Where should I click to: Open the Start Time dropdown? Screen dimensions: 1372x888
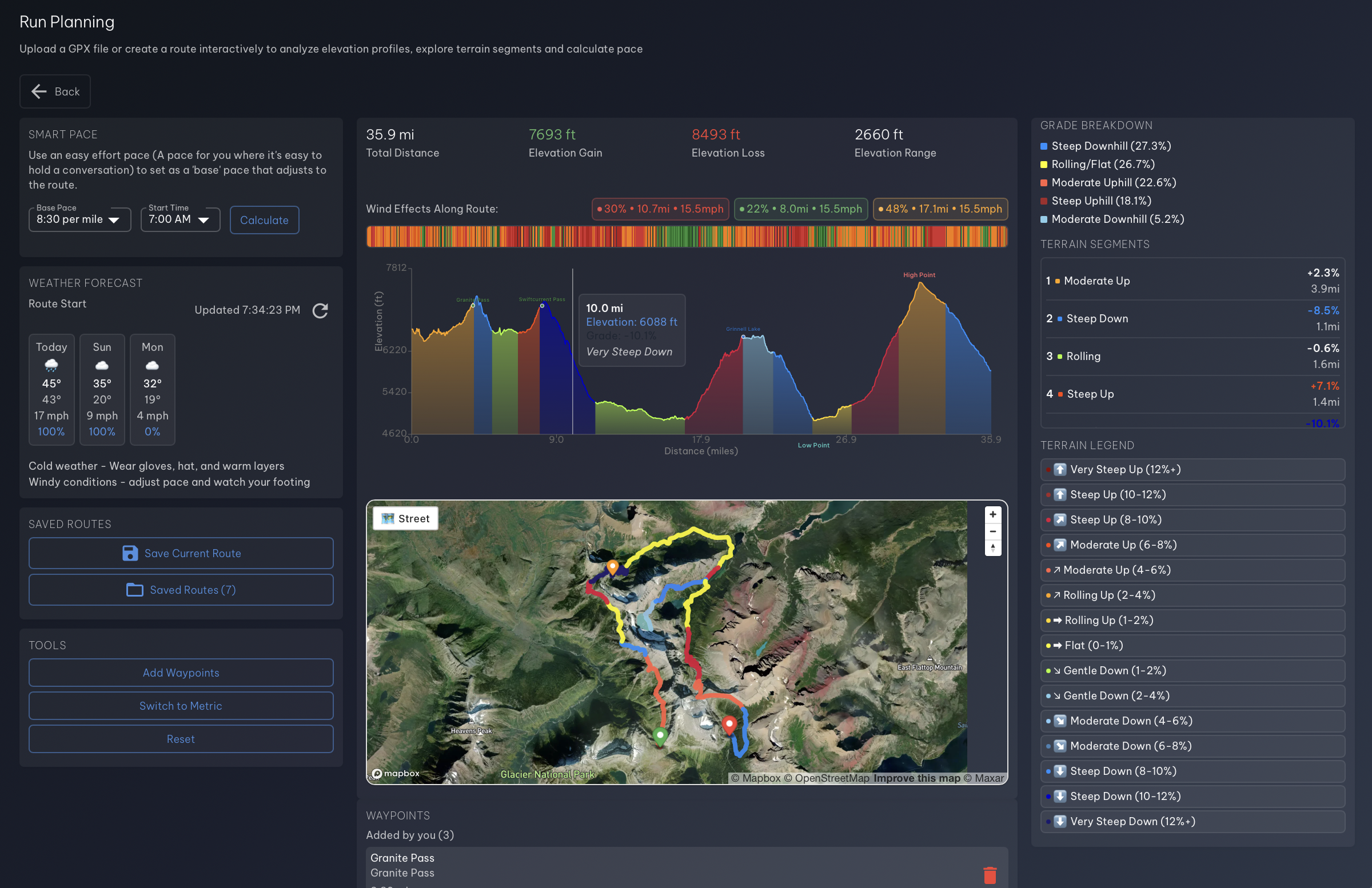[x=180, y=219]
